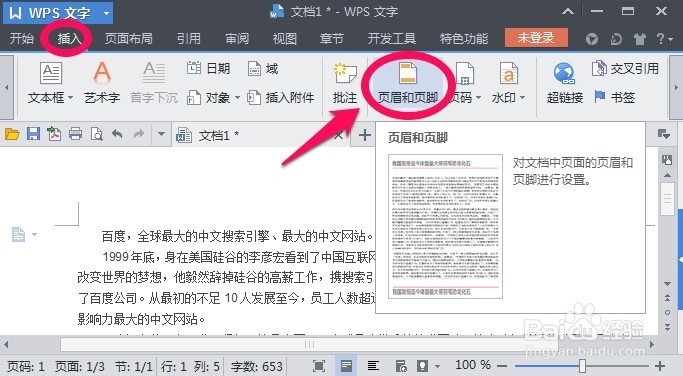Click the tab list icon at toolbar right
Screen dimensions: 683x376
point(663,135)
